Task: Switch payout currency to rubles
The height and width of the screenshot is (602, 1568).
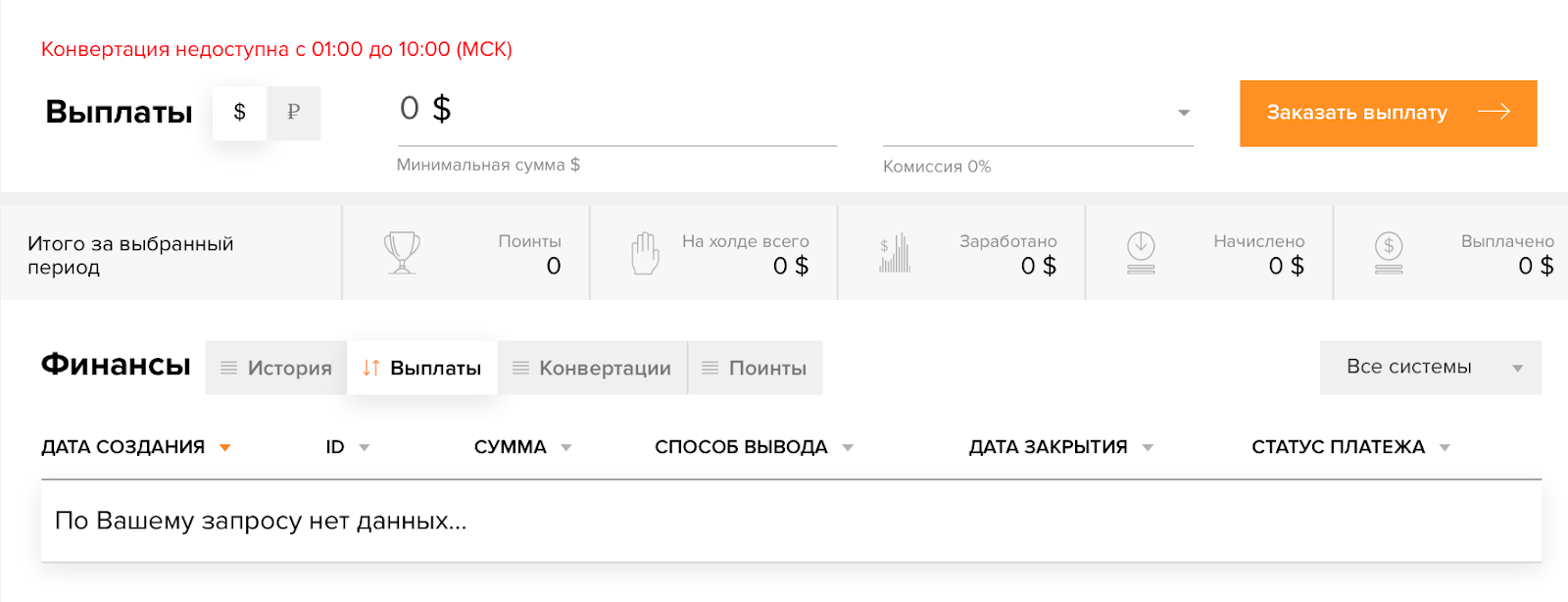Action: click(x=293, y=113)
